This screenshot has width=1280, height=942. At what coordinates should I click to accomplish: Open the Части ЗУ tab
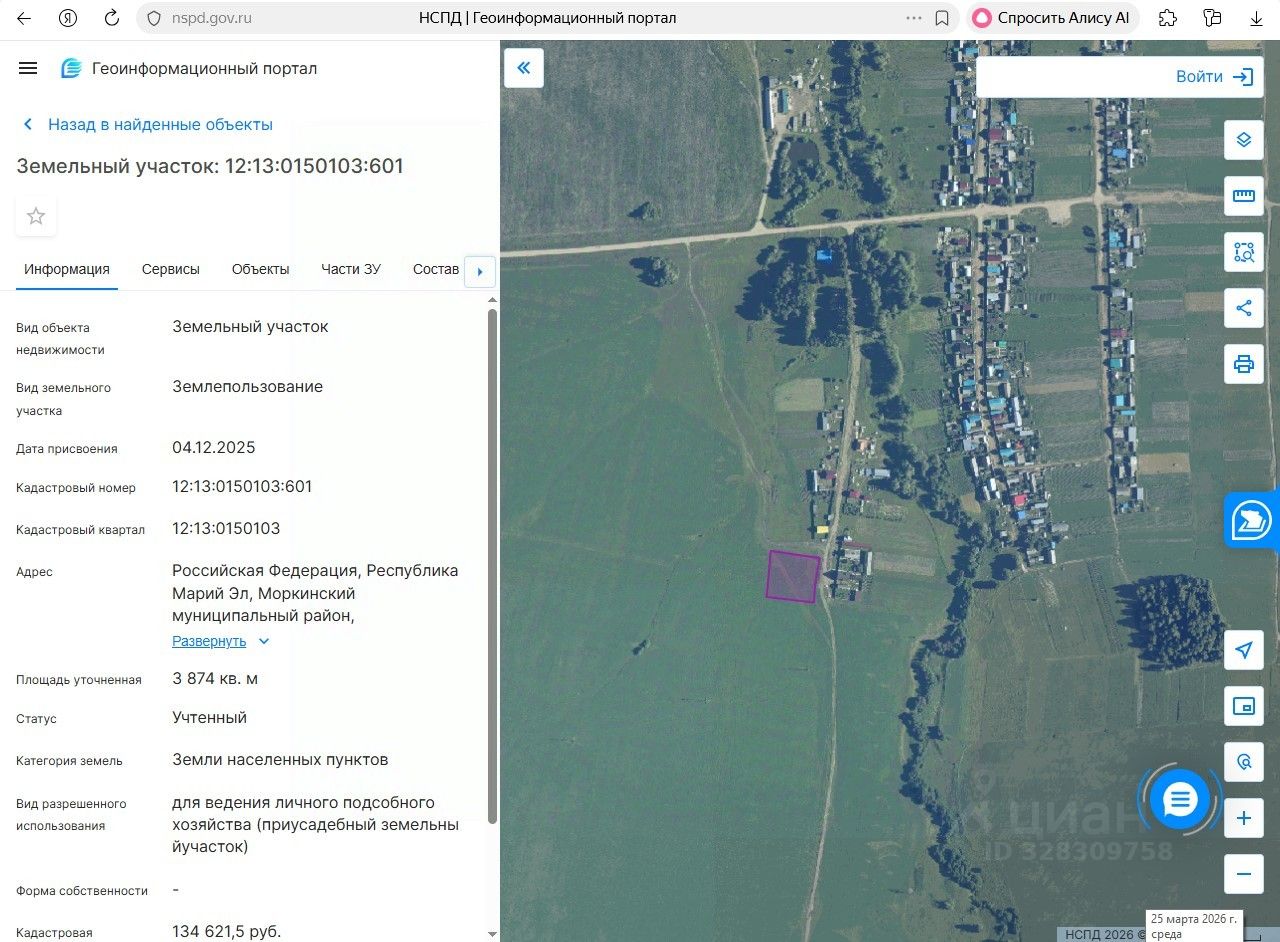click(x=351, y=269)
